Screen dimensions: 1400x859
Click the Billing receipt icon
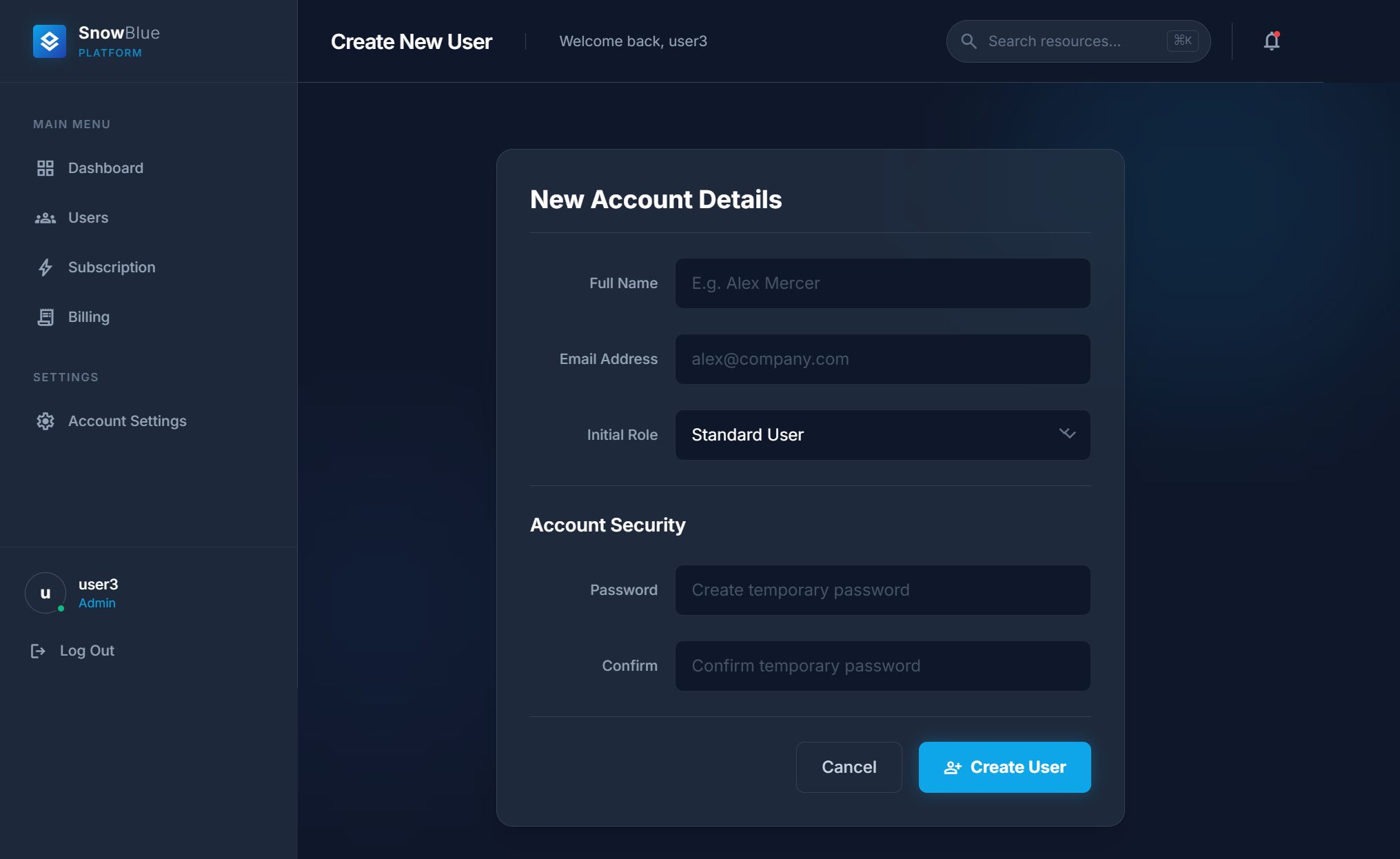45,317
